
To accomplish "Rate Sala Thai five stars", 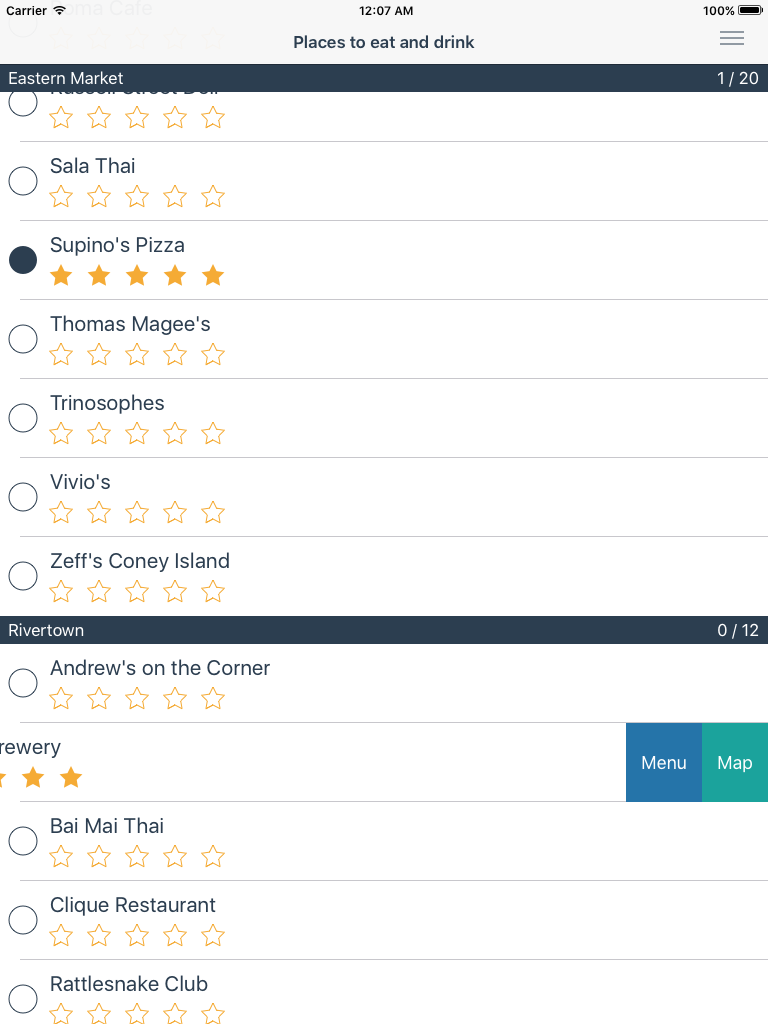I will 213,197.
